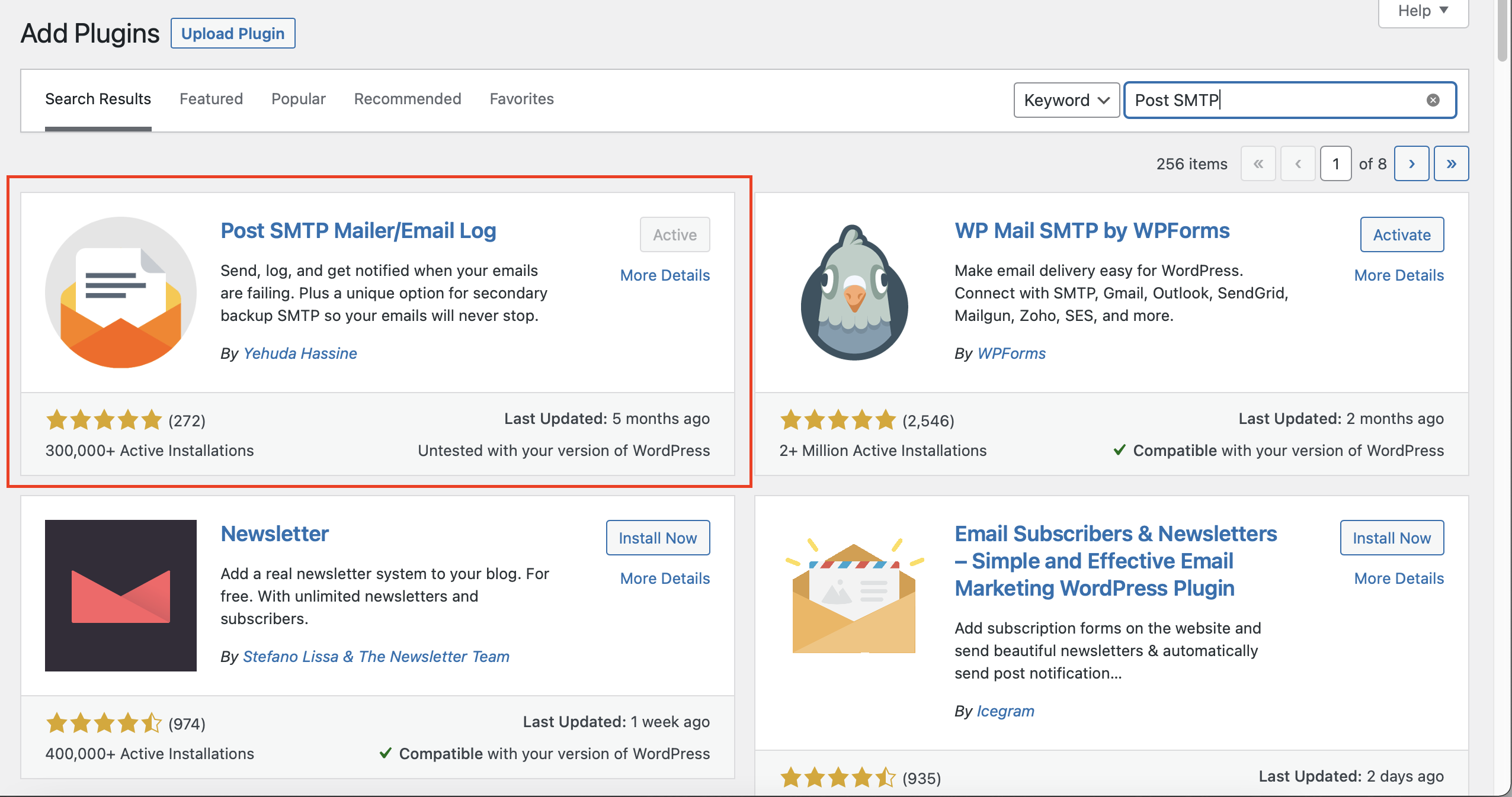Expand the Help panel
Screen dimensions: 1512x797
pyautogui.click(x=1423, y=11)
